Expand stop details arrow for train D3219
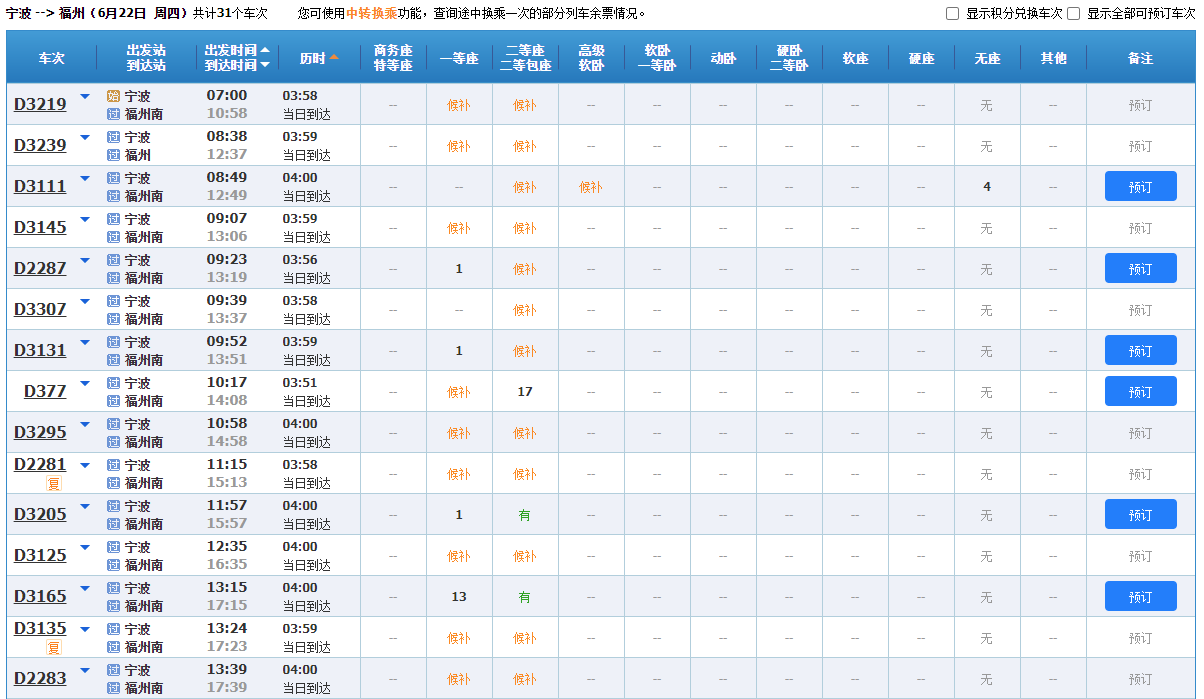Screen dimensions: 1204x699 85,97
